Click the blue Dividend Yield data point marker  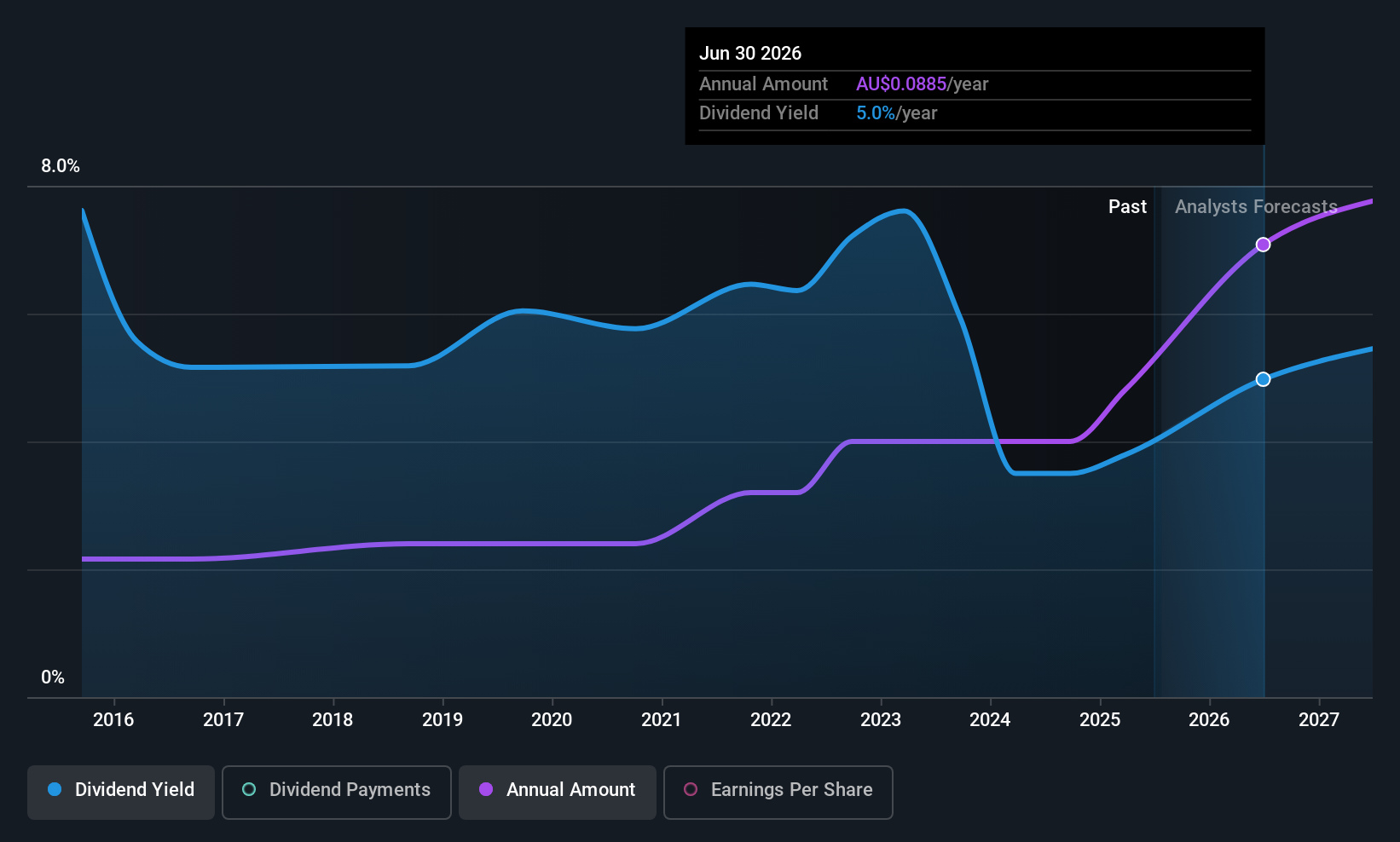(x=1263, y=379)
